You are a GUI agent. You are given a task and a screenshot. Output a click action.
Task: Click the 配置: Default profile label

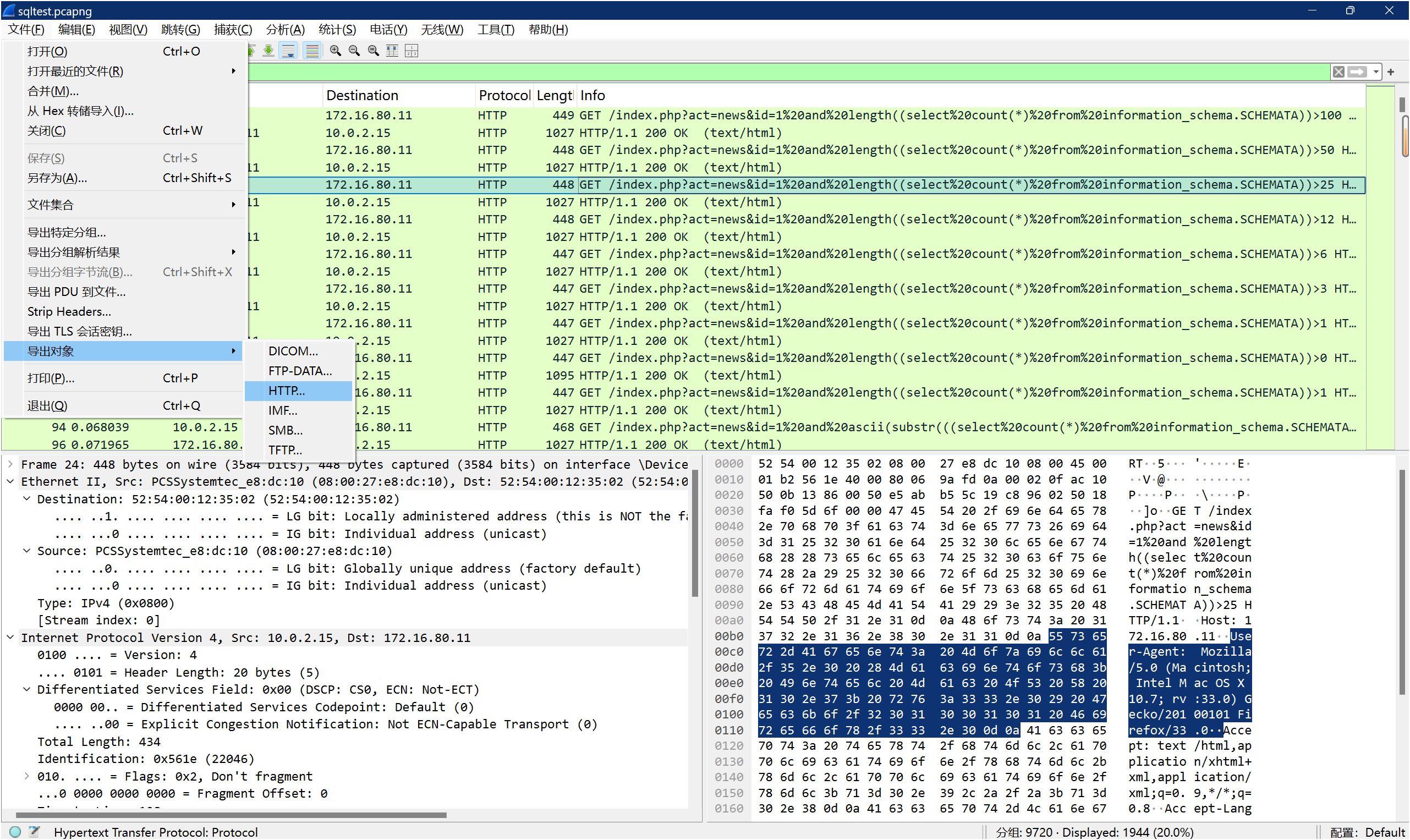(1367, 832)
